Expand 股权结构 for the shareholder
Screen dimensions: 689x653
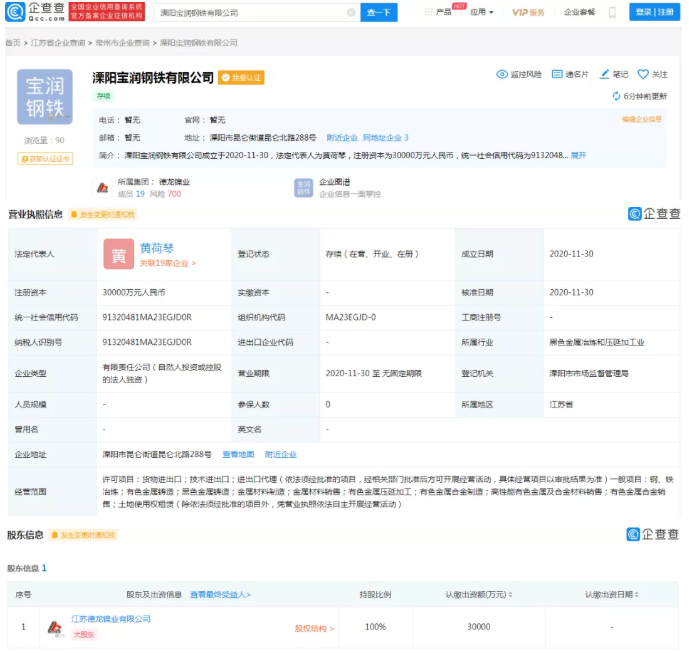(314, 629)
